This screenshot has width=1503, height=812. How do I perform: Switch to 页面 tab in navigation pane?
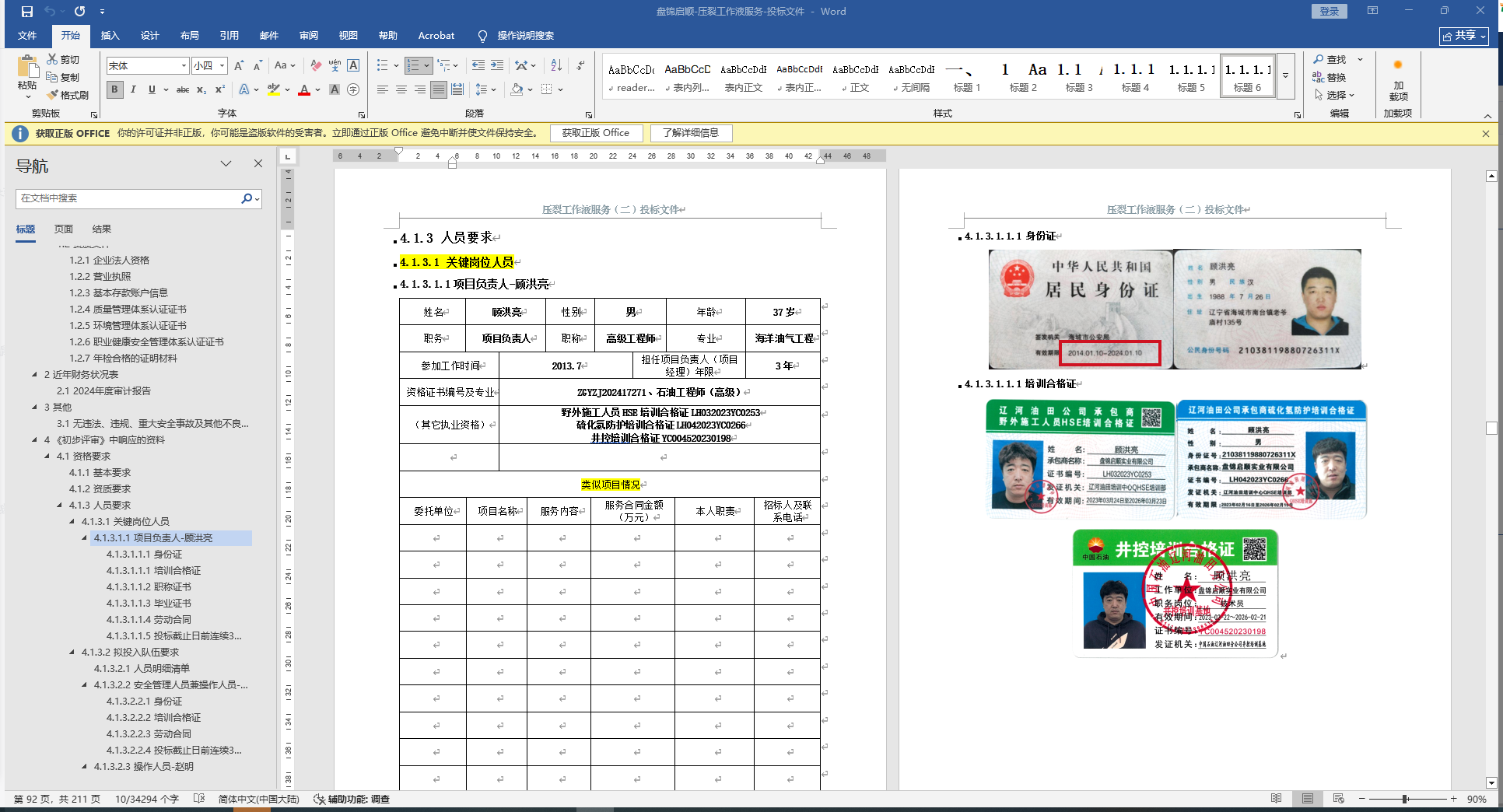click(64, 229)
